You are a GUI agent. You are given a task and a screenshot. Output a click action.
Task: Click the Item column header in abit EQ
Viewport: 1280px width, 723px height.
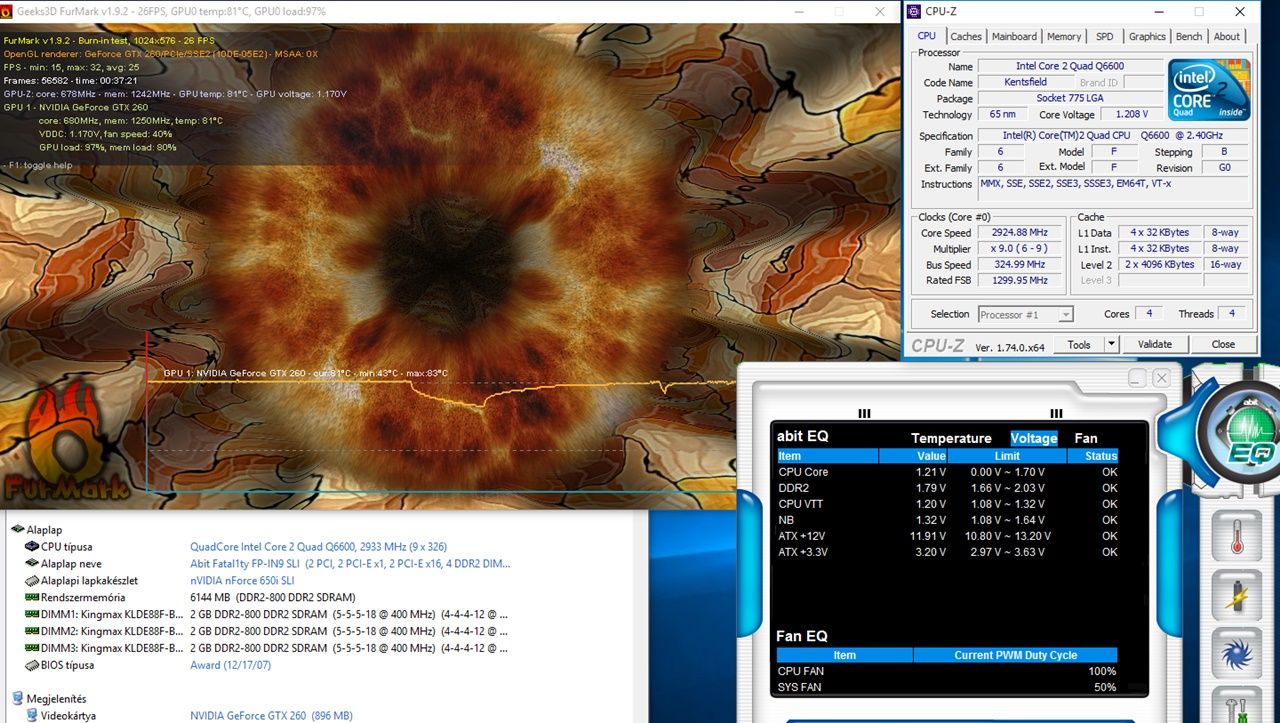click(827, 456)
